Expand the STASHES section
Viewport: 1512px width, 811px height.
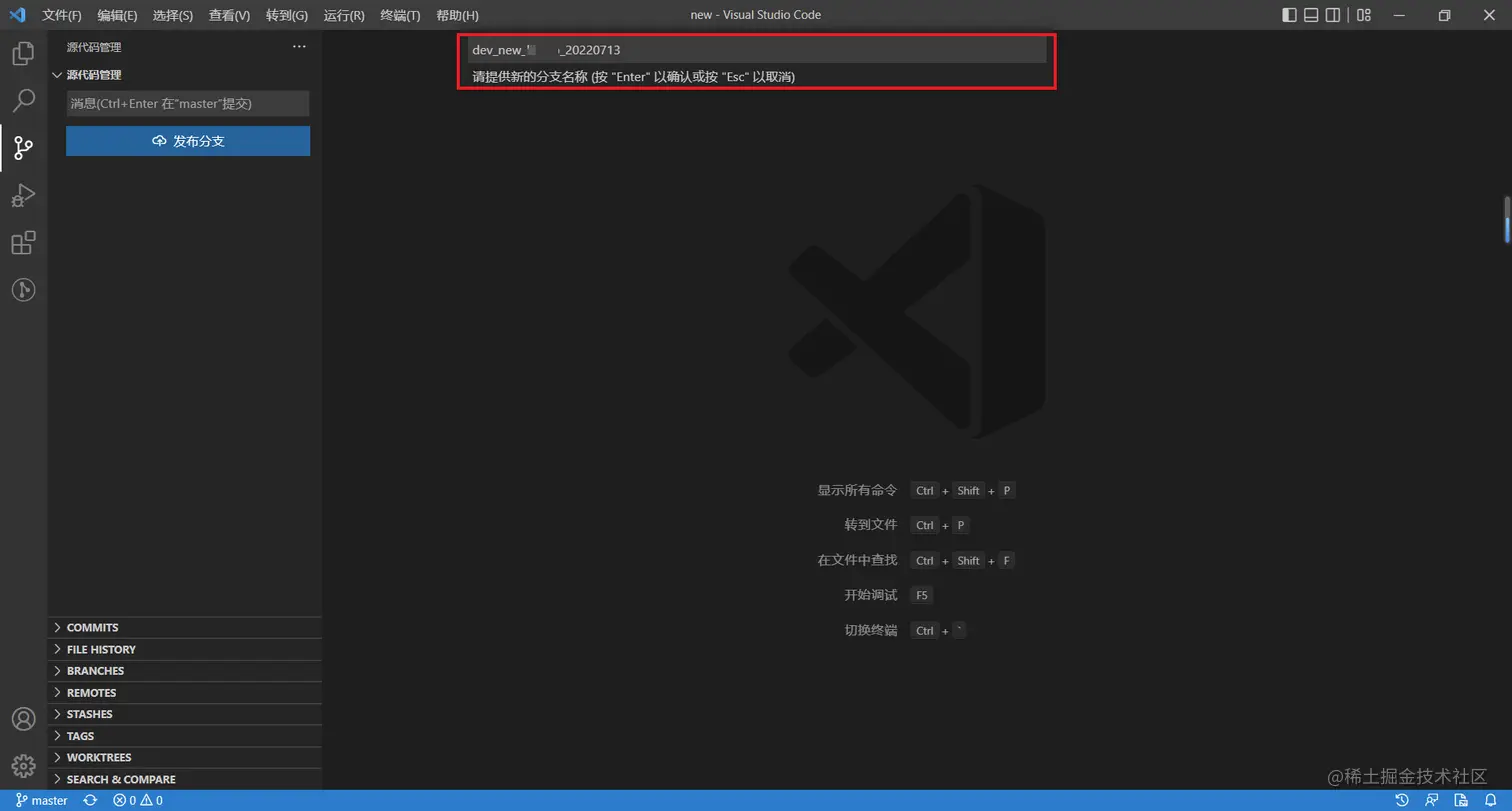click(185, 714)
